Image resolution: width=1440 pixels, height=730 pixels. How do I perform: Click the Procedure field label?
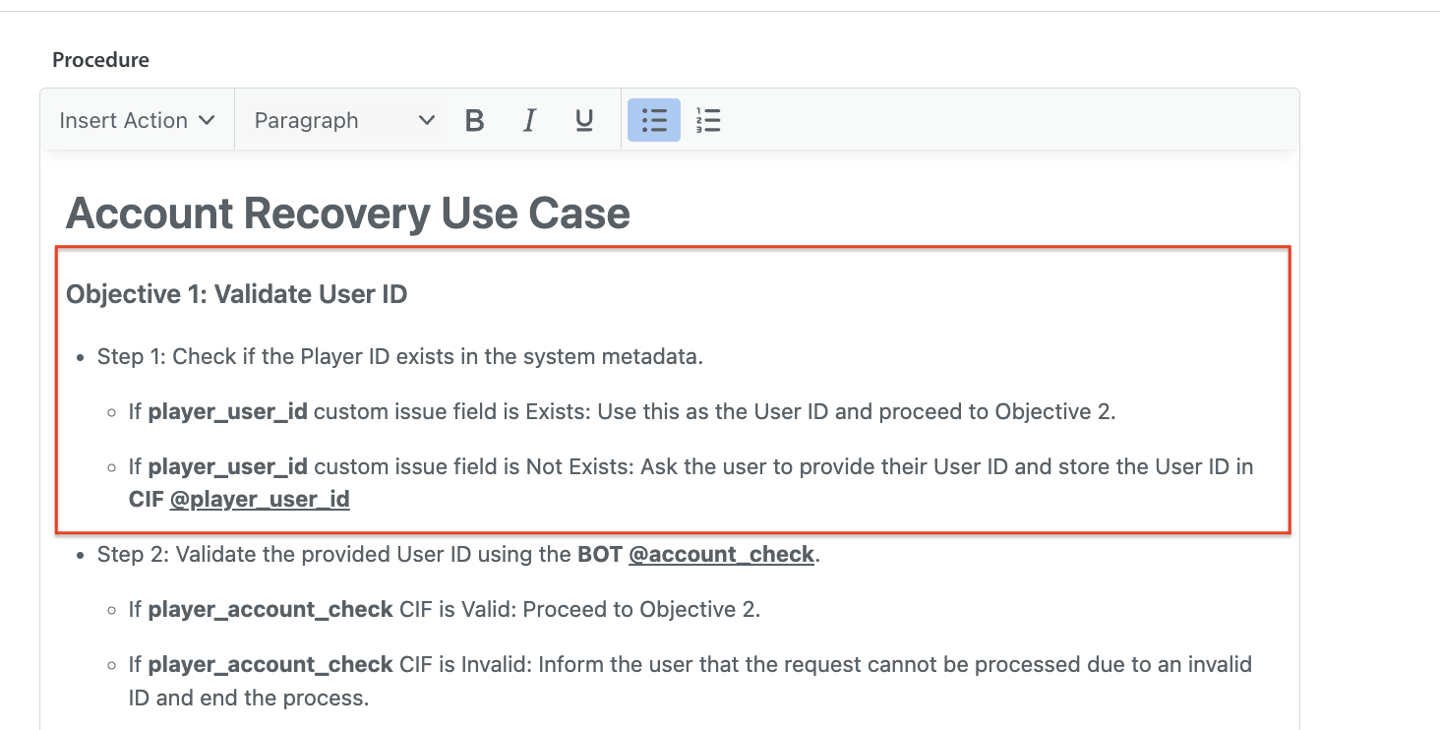(101, 60)
